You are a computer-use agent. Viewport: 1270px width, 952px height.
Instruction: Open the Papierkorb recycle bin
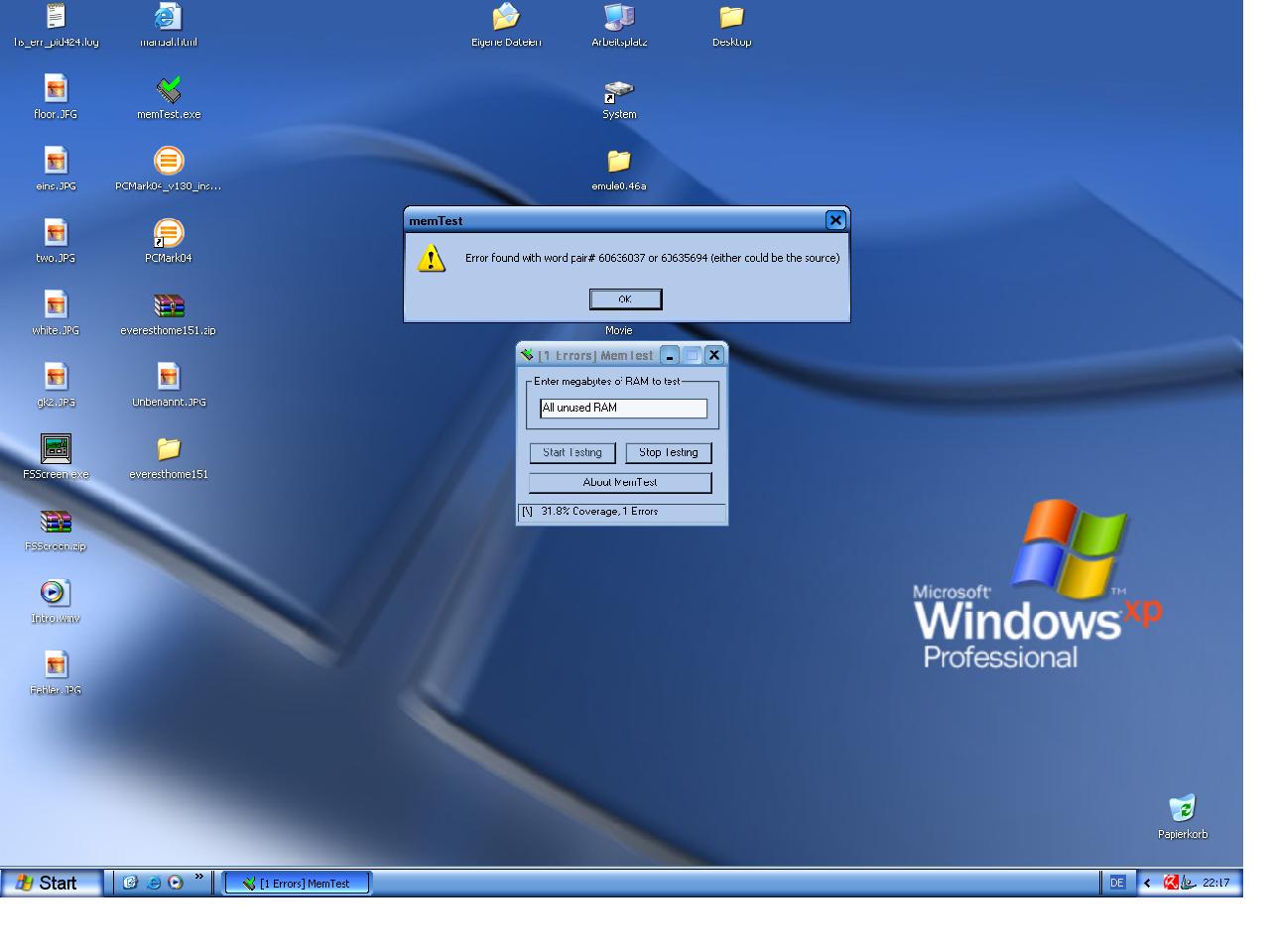pyautogui.click(x=1183, y=808)
